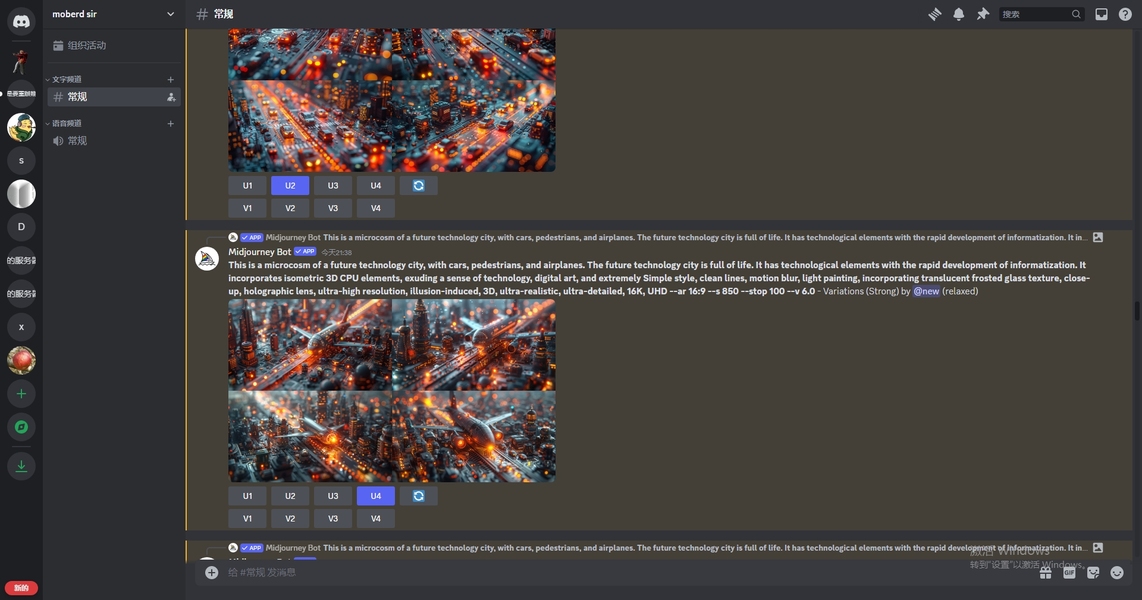Click the green plus Add a Server icon
This screenshot has width=1142, height=600.
(21, 394)
